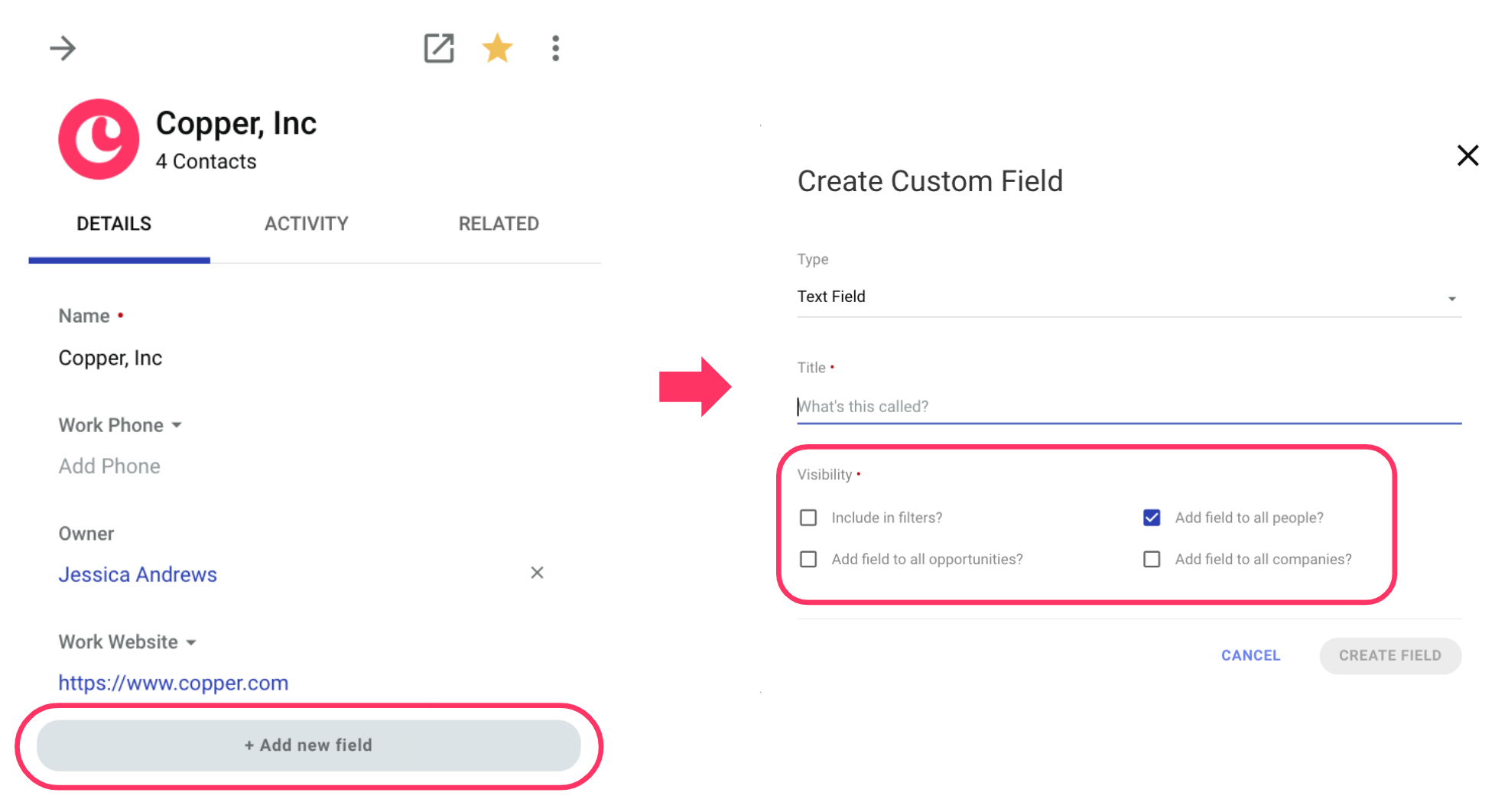The image size is (1508, 812).
Task: Open the https://www.copper.com link
Action: [174, 683]
